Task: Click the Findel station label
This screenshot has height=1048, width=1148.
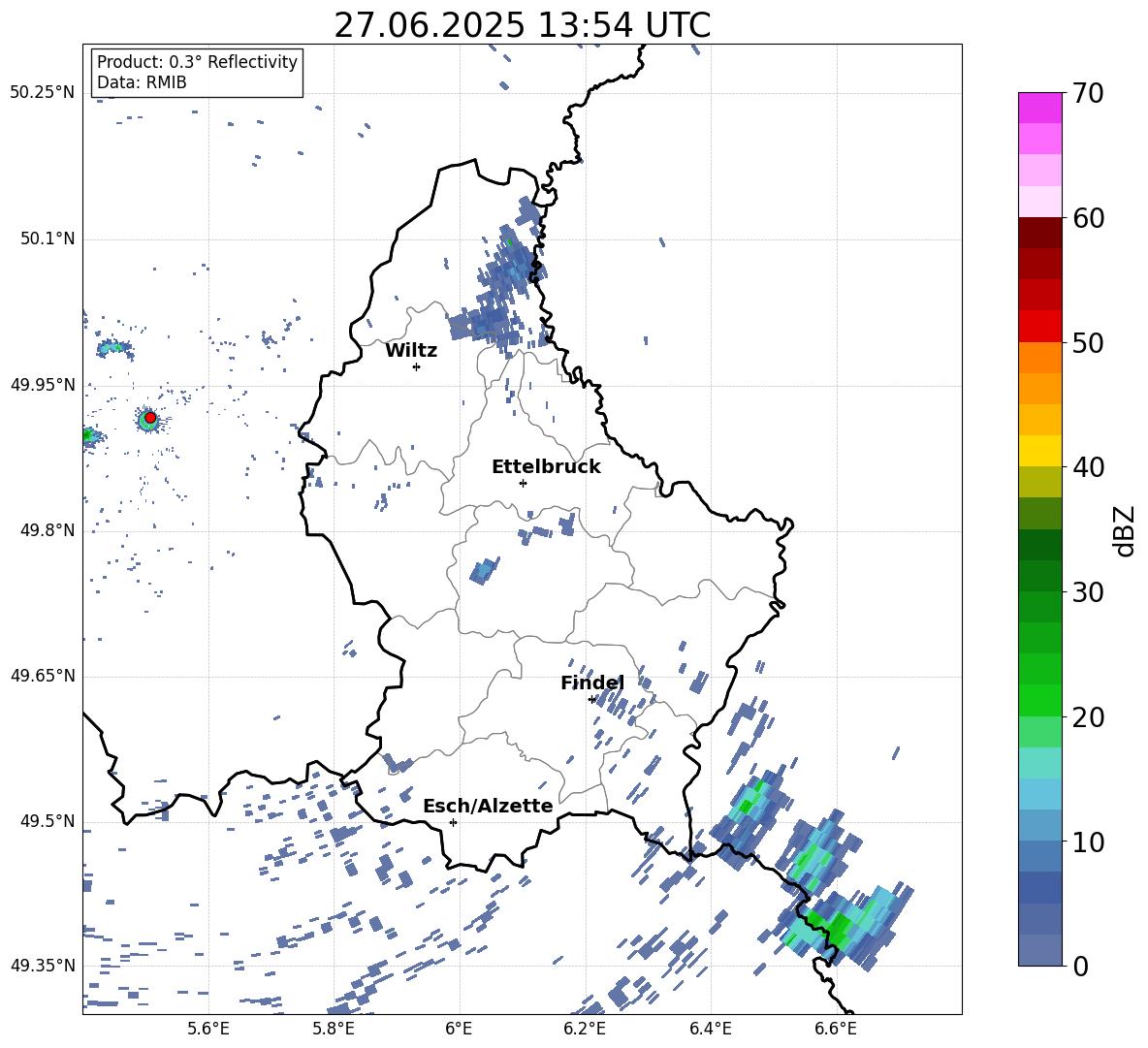Action: click(x=592, y=683)
